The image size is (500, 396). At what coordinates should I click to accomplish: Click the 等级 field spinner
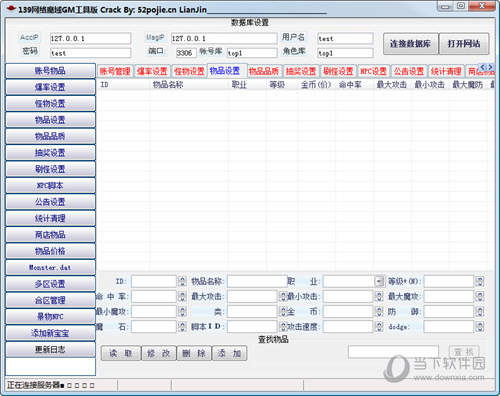[x=480, y=282]
